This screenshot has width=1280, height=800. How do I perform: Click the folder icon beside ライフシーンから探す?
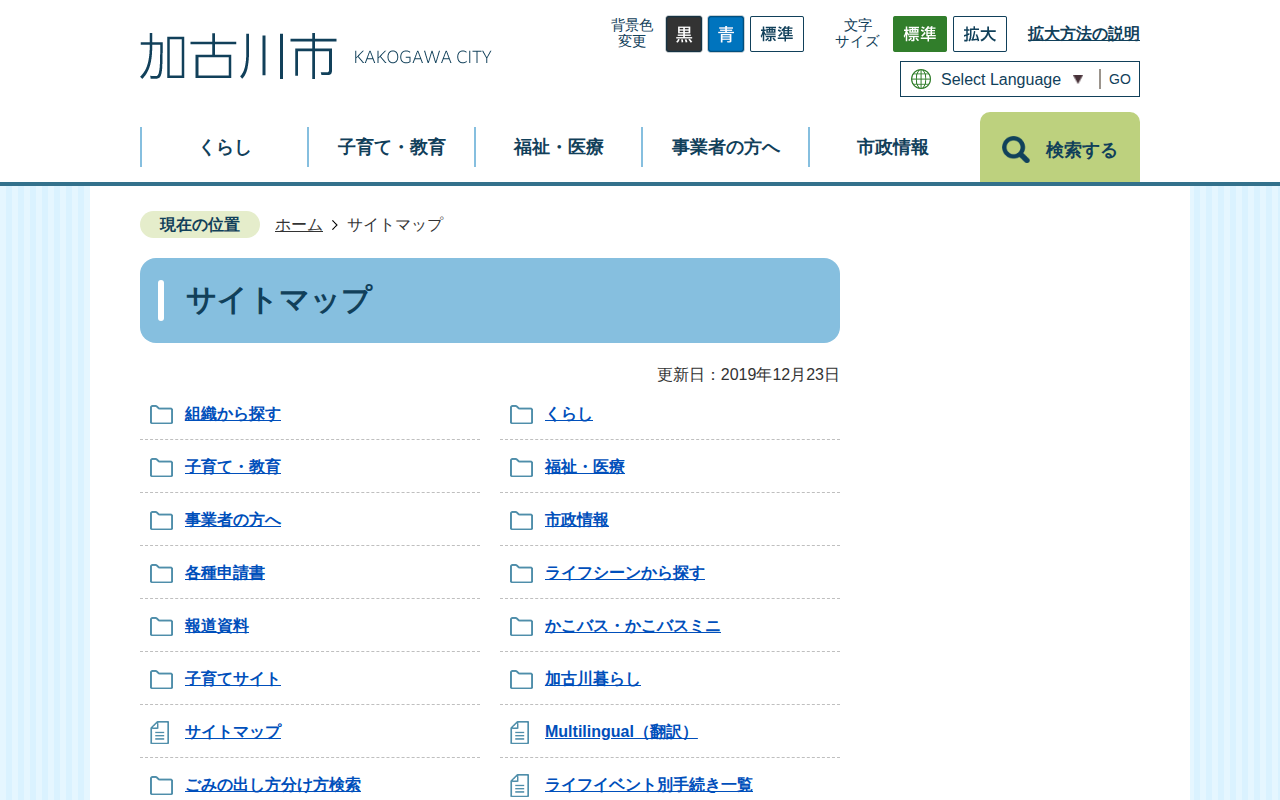click(x=521, y=573)
